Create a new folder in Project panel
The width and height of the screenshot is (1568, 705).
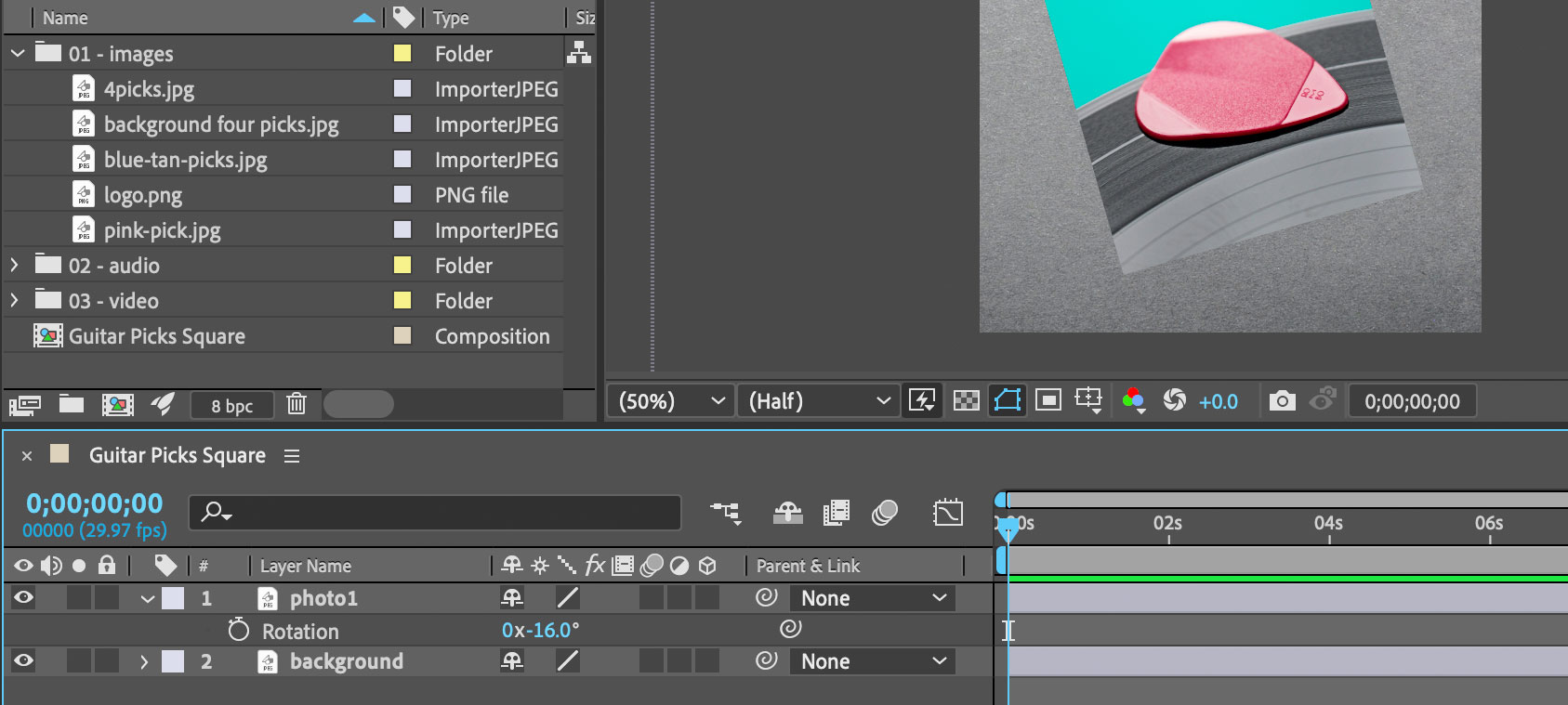tap(72, 404)
